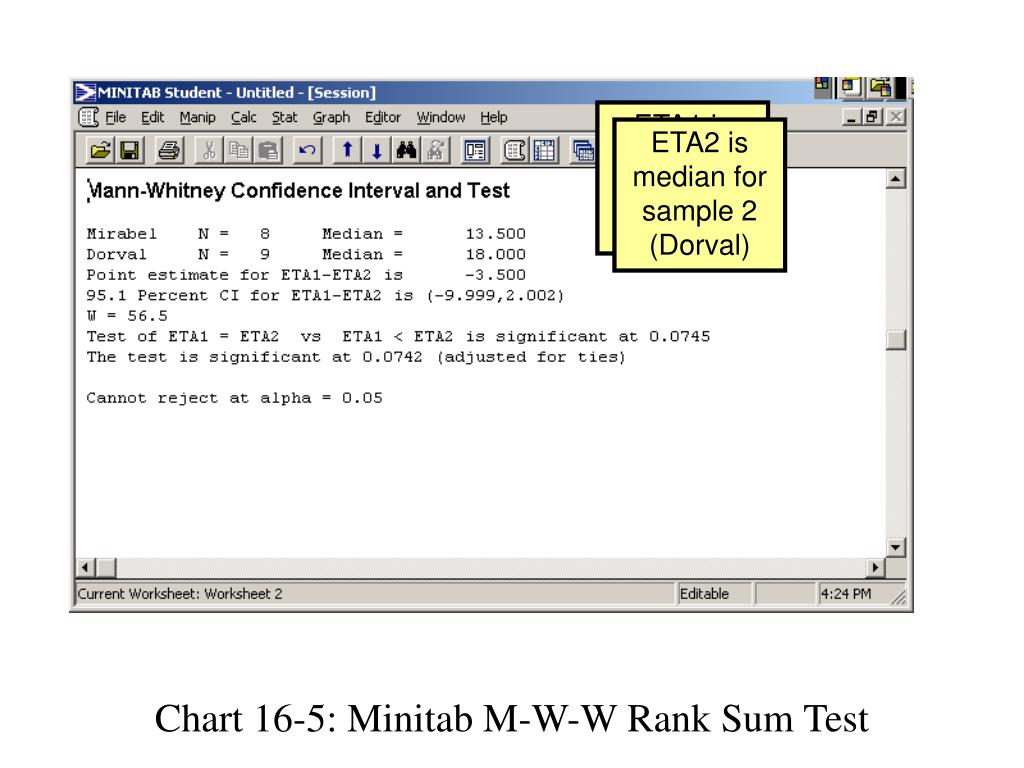Click the horizontal scrollbar thumb
The height and width of the screenshot is (768, 1024).
click(106, 568)
